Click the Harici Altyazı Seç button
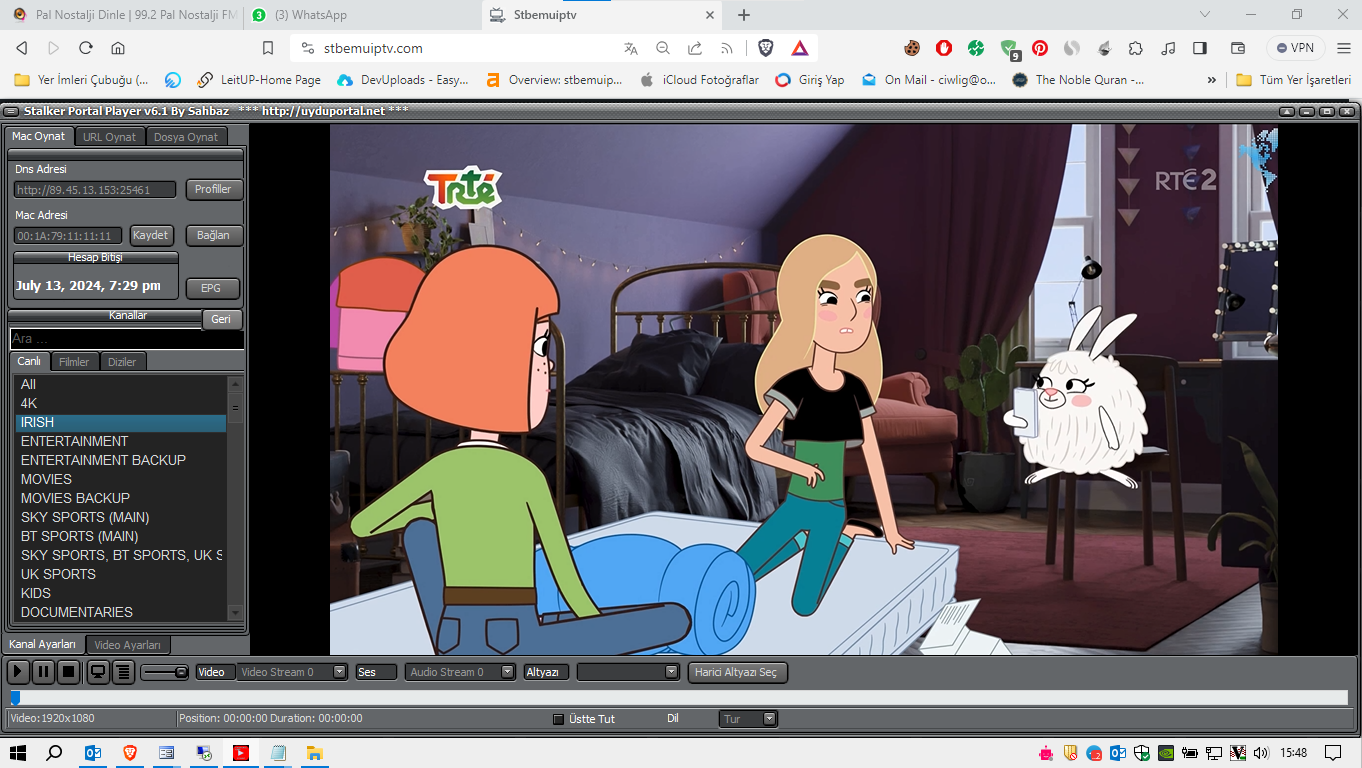 738,672
